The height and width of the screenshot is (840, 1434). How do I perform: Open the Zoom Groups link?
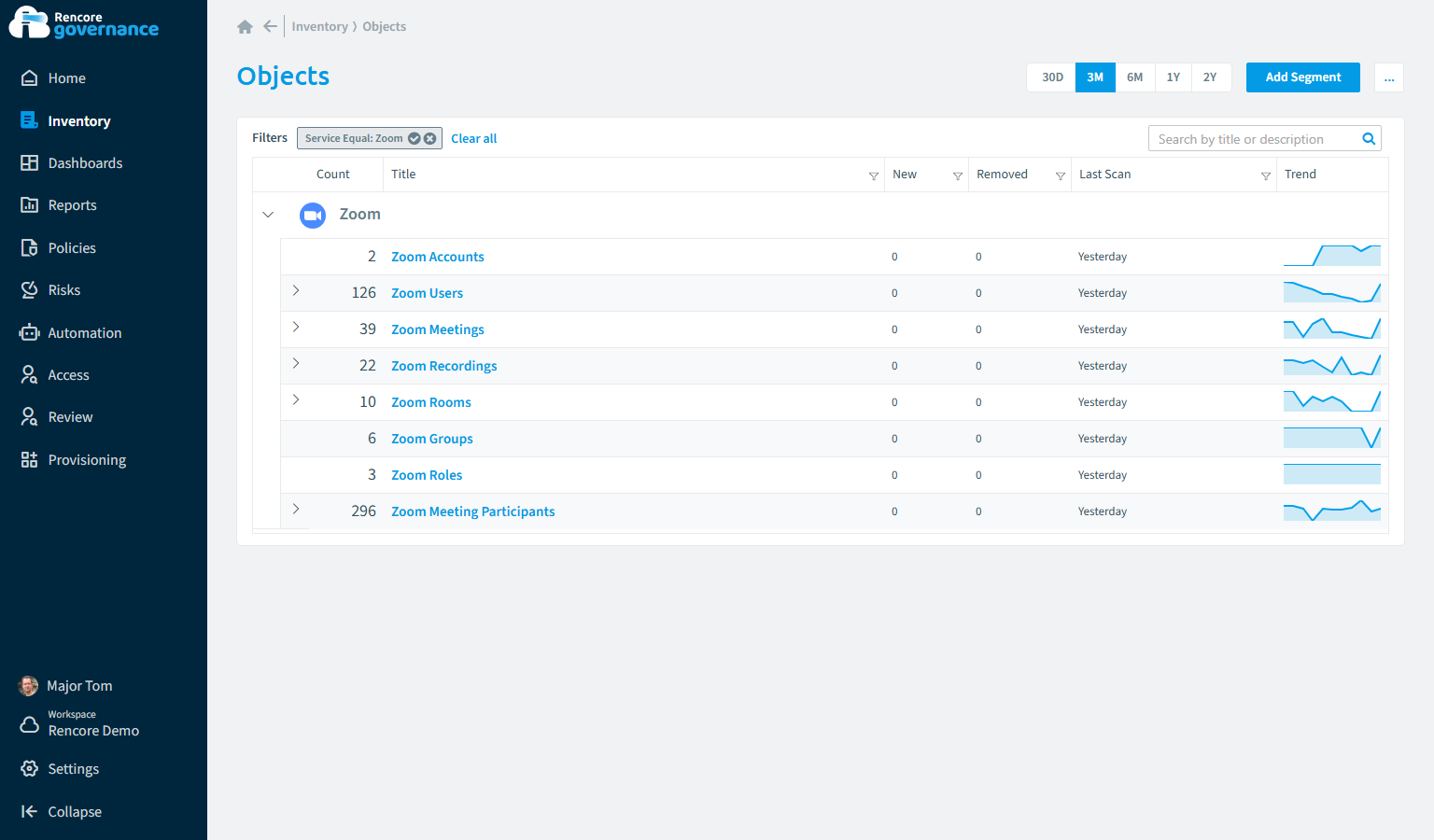coord(432,439)
